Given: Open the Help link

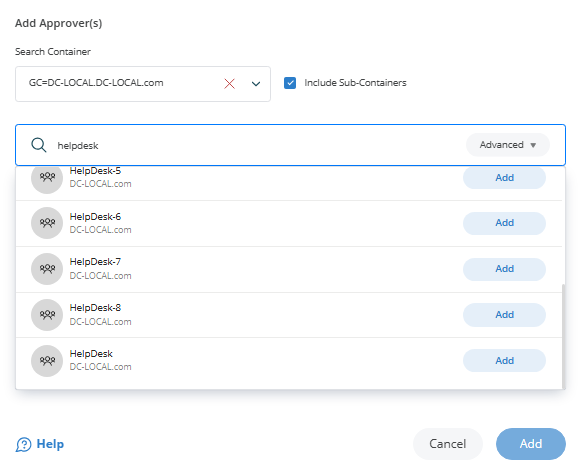Looking at the screenshot, I should point(50,444).
